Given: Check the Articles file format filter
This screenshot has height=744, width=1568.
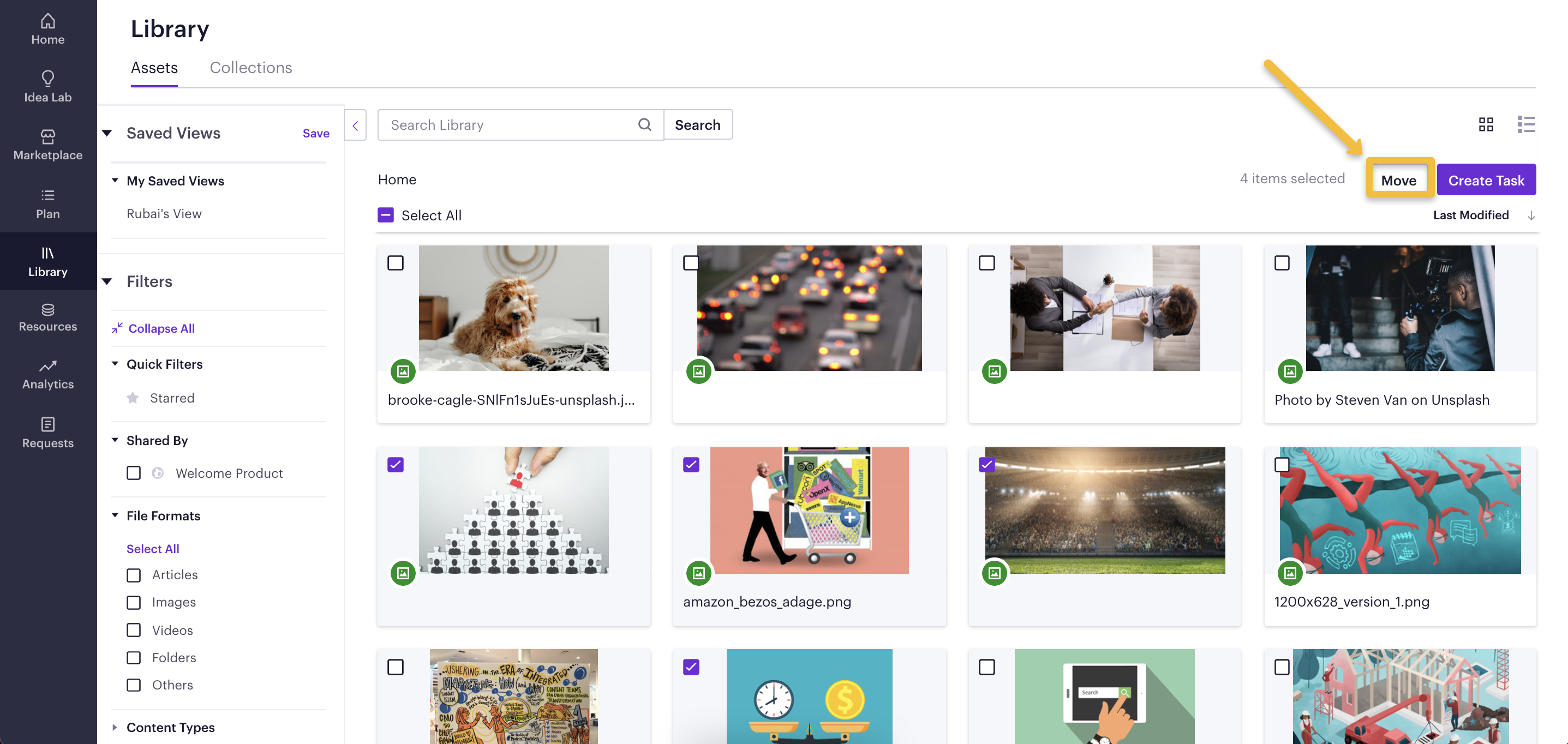Looking at the screenshot, I should (x=134, y=575).
